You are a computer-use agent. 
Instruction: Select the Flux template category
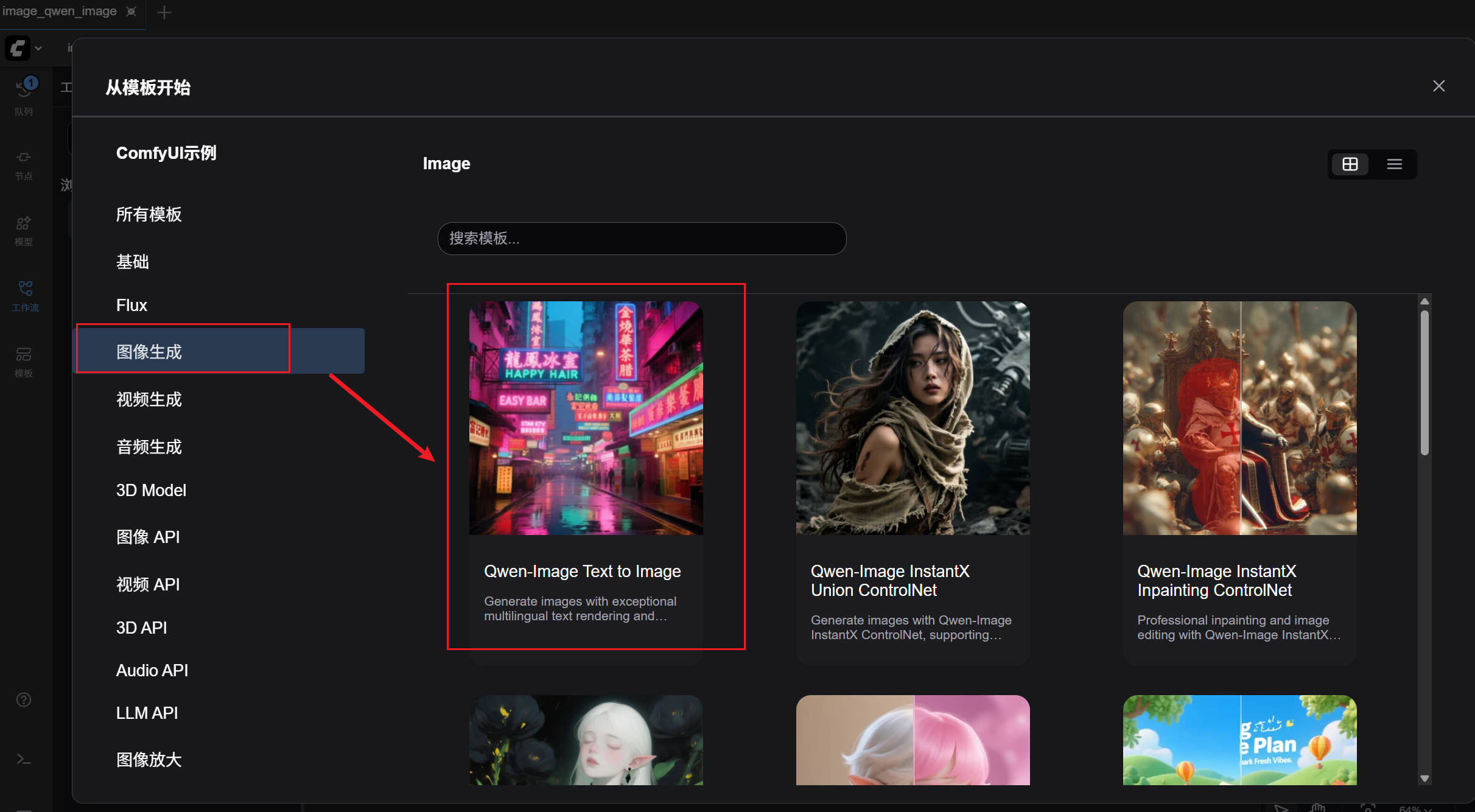point(131,305)
